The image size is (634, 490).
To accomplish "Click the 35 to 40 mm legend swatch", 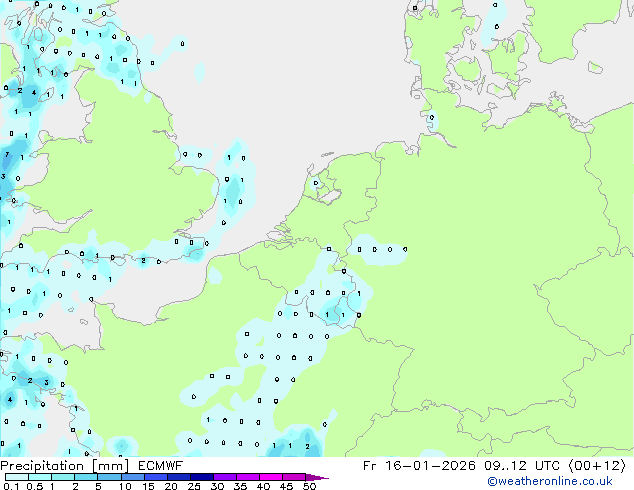I will 247,477.
